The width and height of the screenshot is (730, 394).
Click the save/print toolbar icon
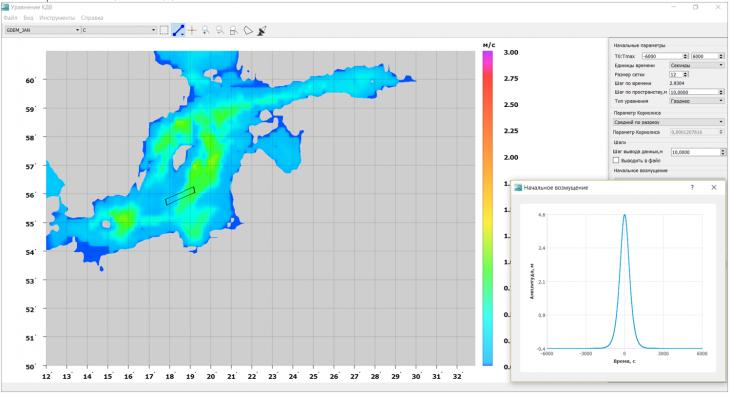(x=233, y=31)
